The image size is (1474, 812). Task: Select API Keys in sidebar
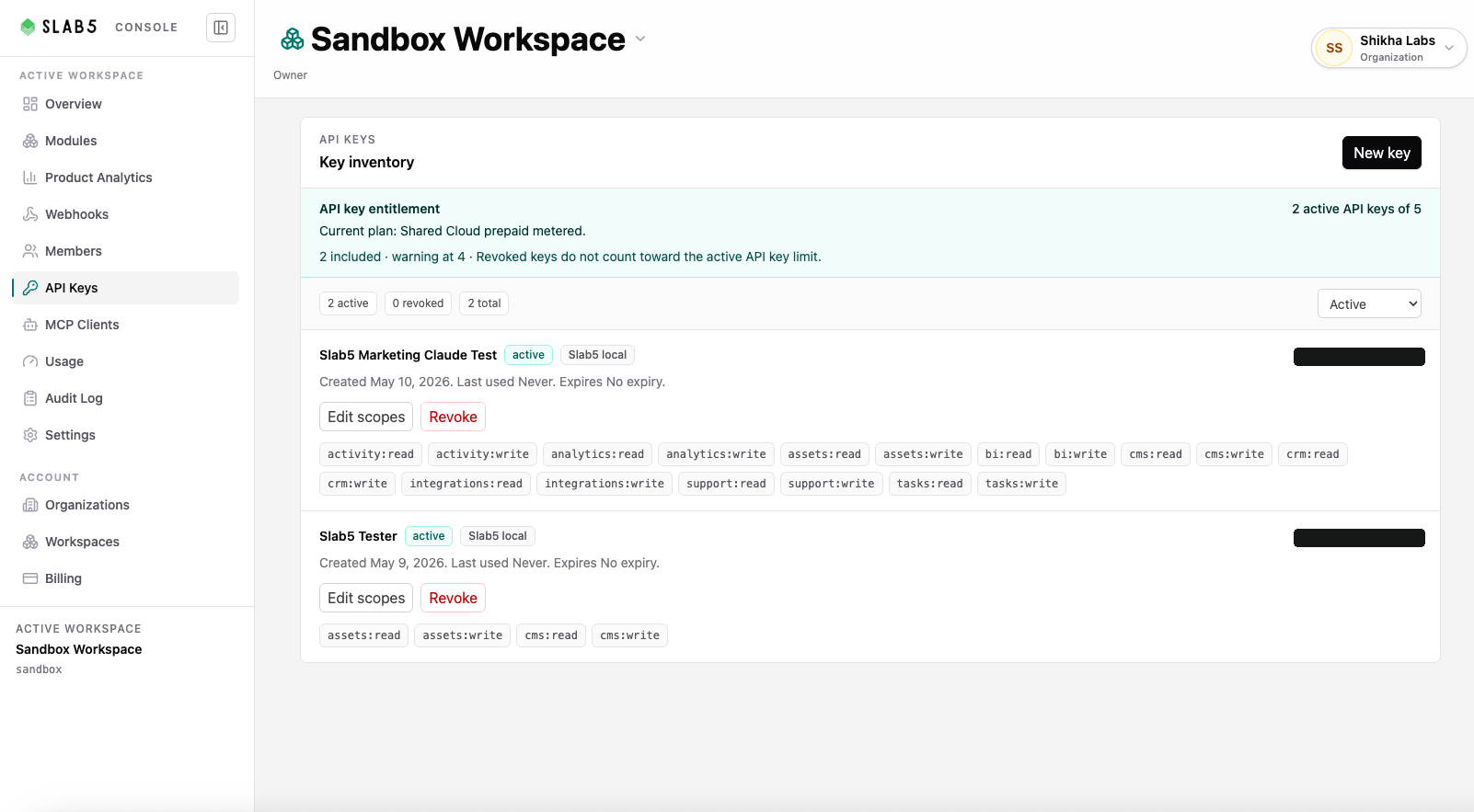pos(125,288)
